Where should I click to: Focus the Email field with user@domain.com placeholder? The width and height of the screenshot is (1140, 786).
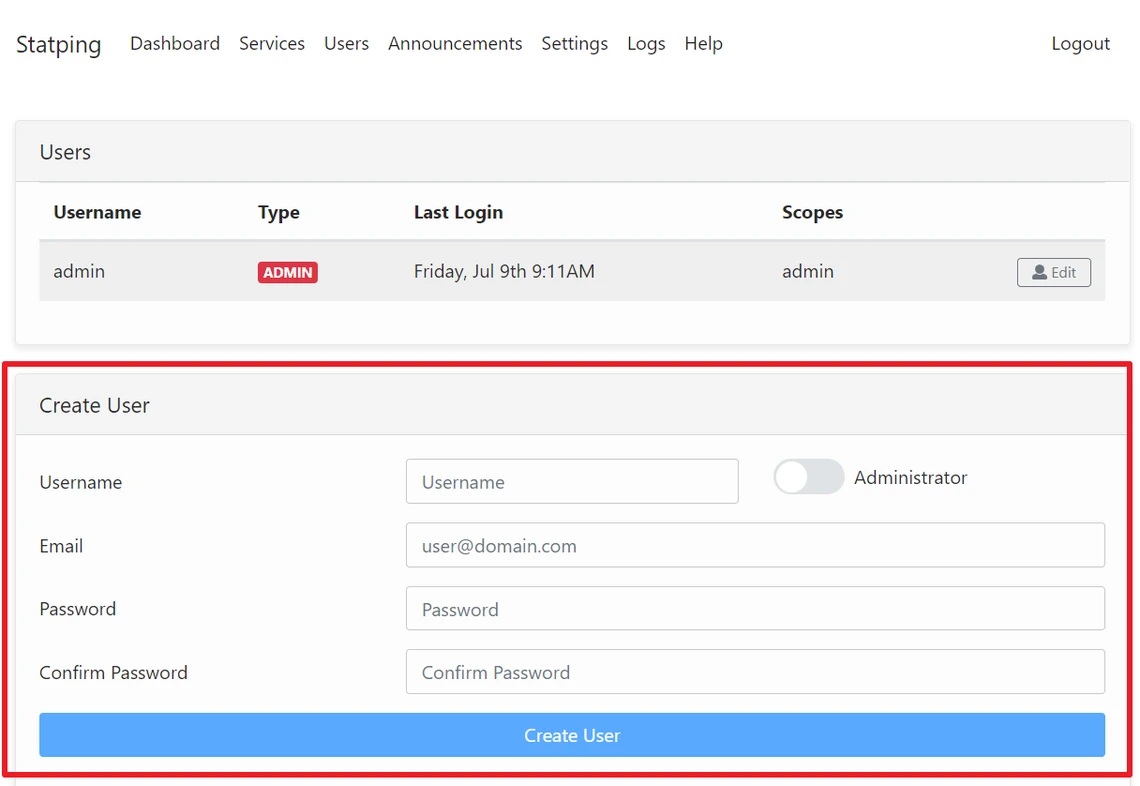[755, 545]
